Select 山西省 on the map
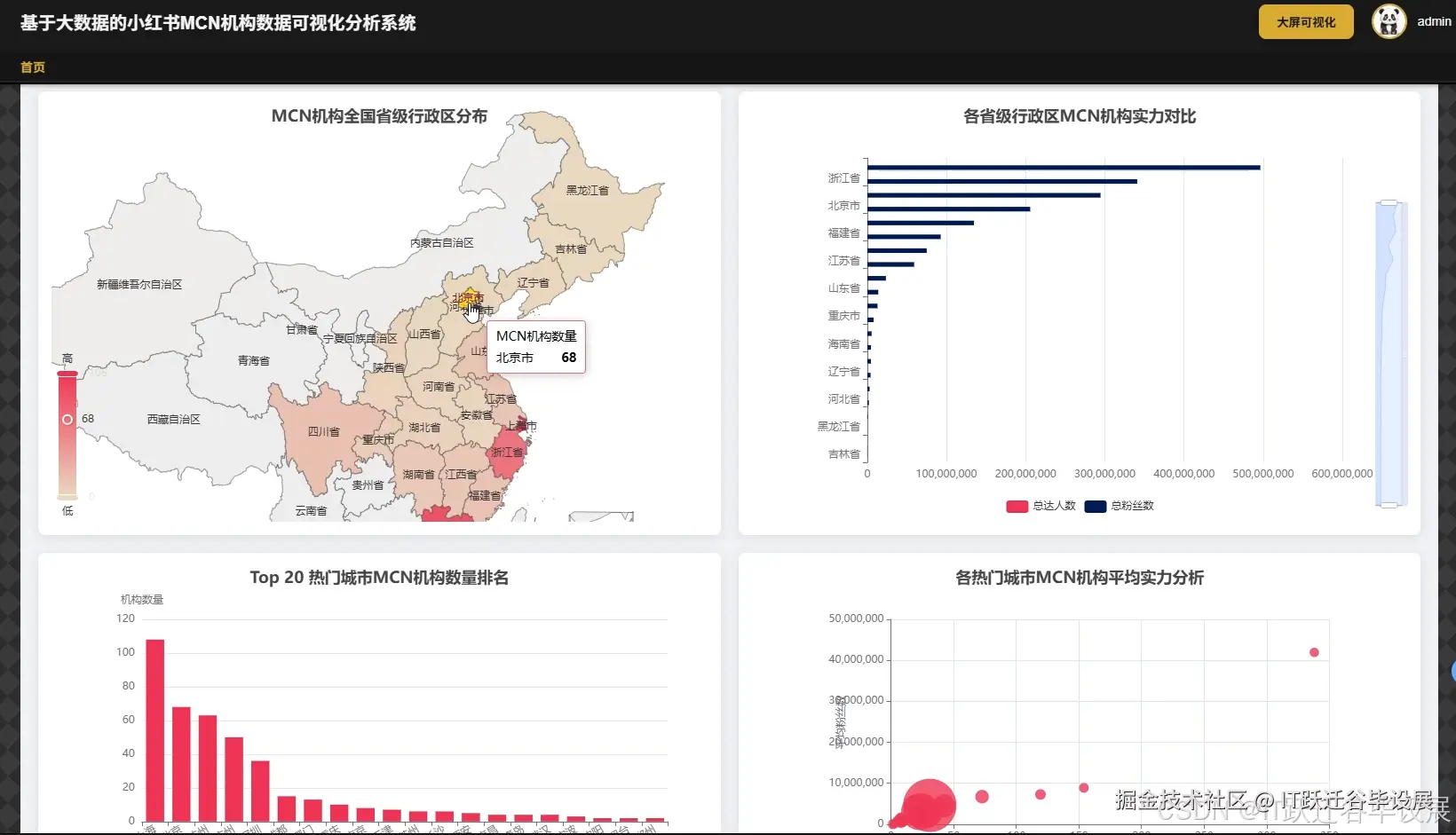Image resolution: width=1456 pixels, height=835 pixels. [424, 335]
